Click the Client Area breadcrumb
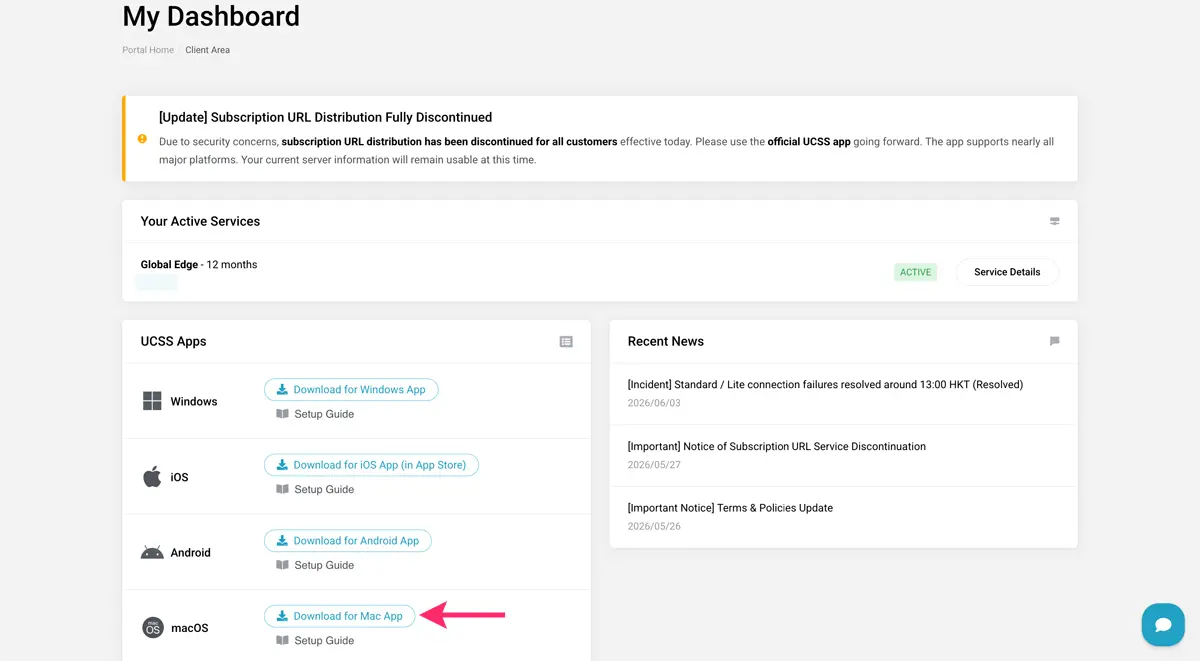 coord(208,50)
